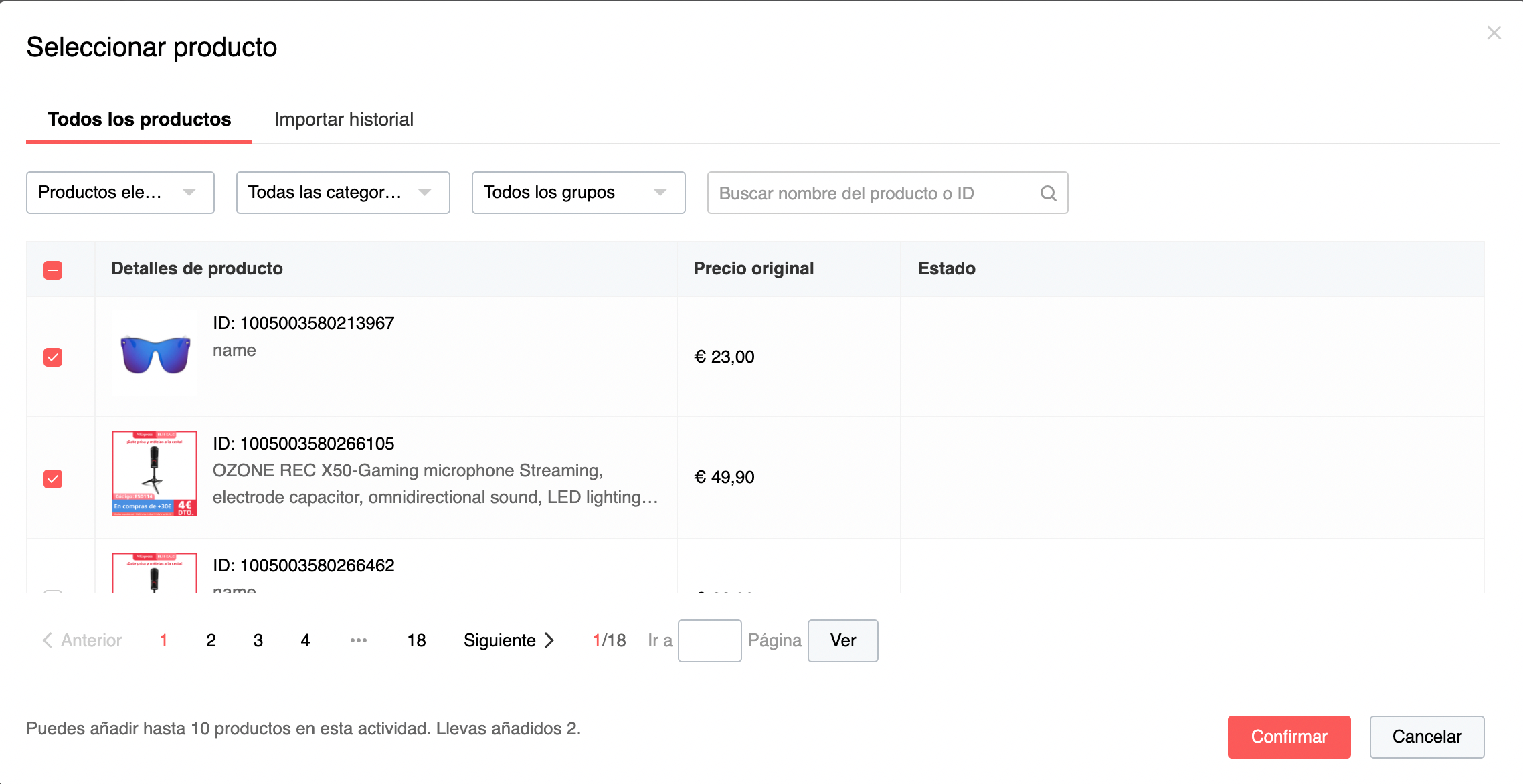Viewport: 1523px width, 784px height.
Task: Close the Seleccionar producto dialog
Action: [1494, 33]
